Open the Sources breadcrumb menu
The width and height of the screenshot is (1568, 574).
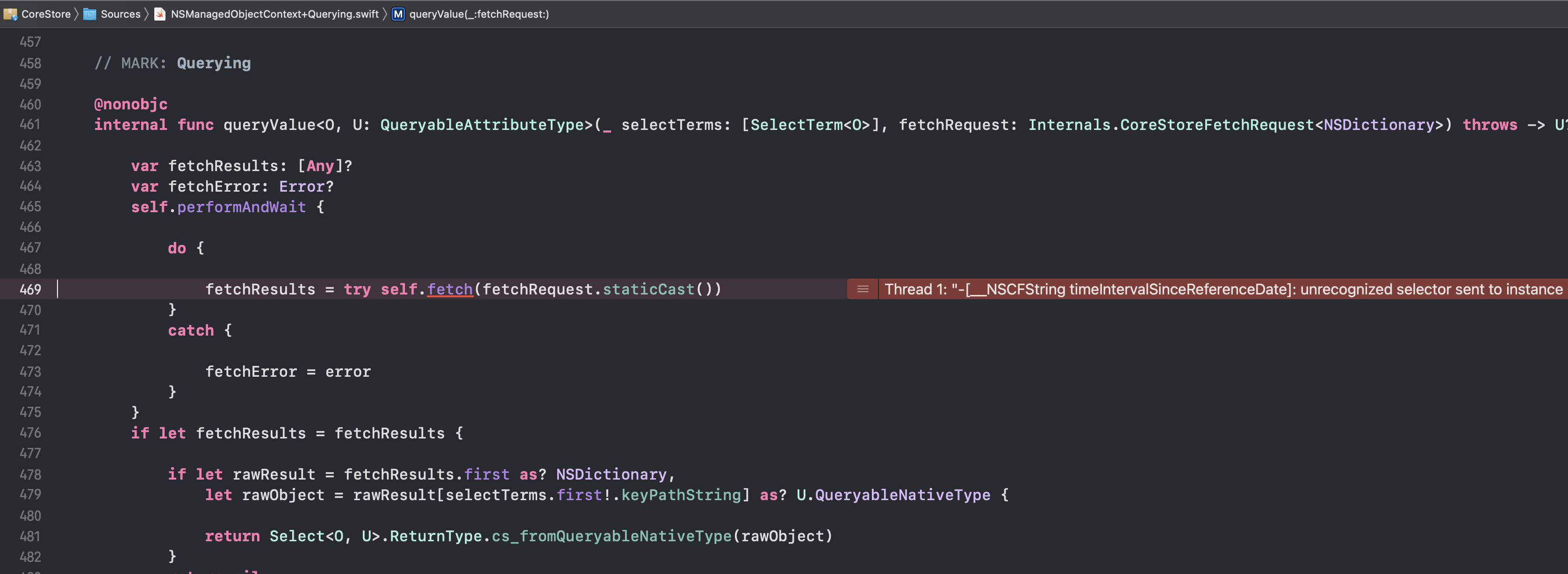[x=121, y=14]
